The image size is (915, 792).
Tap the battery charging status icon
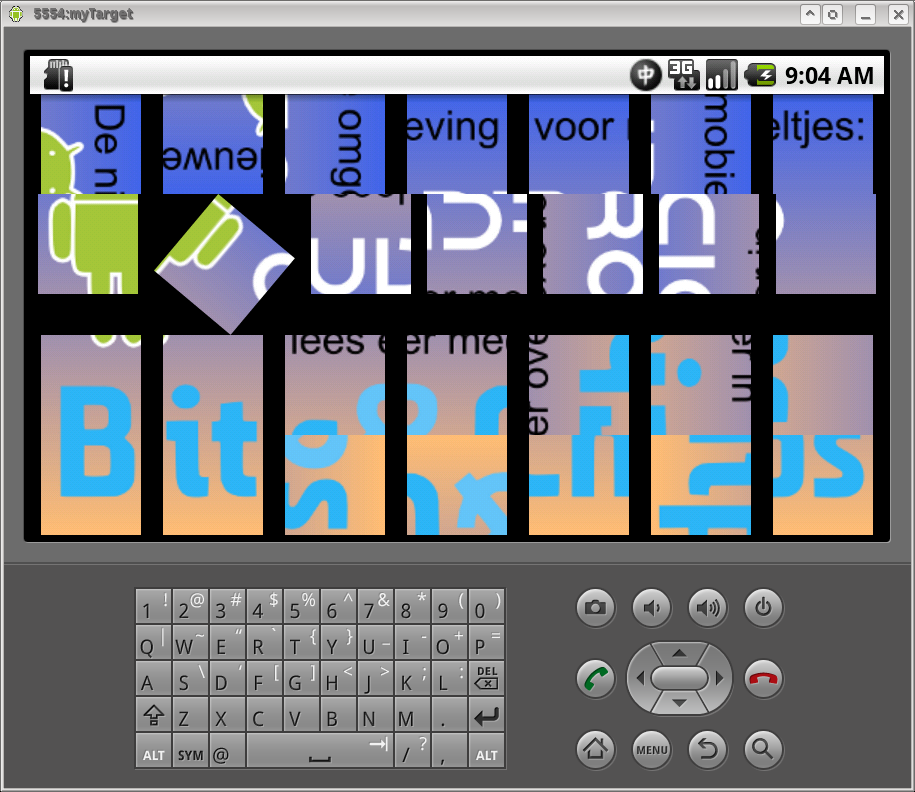[x=760, y=75]
